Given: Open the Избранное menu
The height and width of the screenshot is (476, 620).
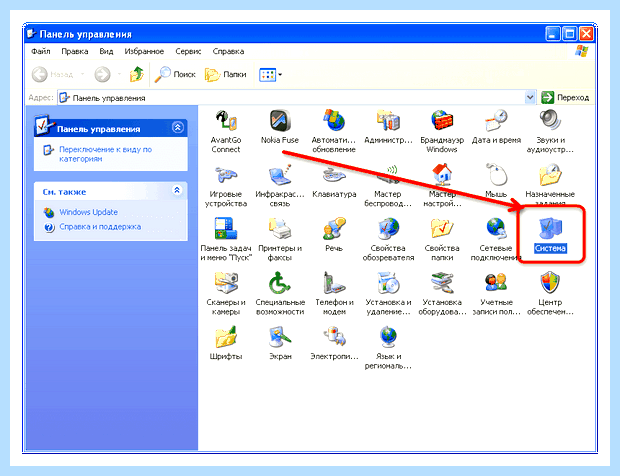Looking at the screenshot, I should click(x=144, y=51).
